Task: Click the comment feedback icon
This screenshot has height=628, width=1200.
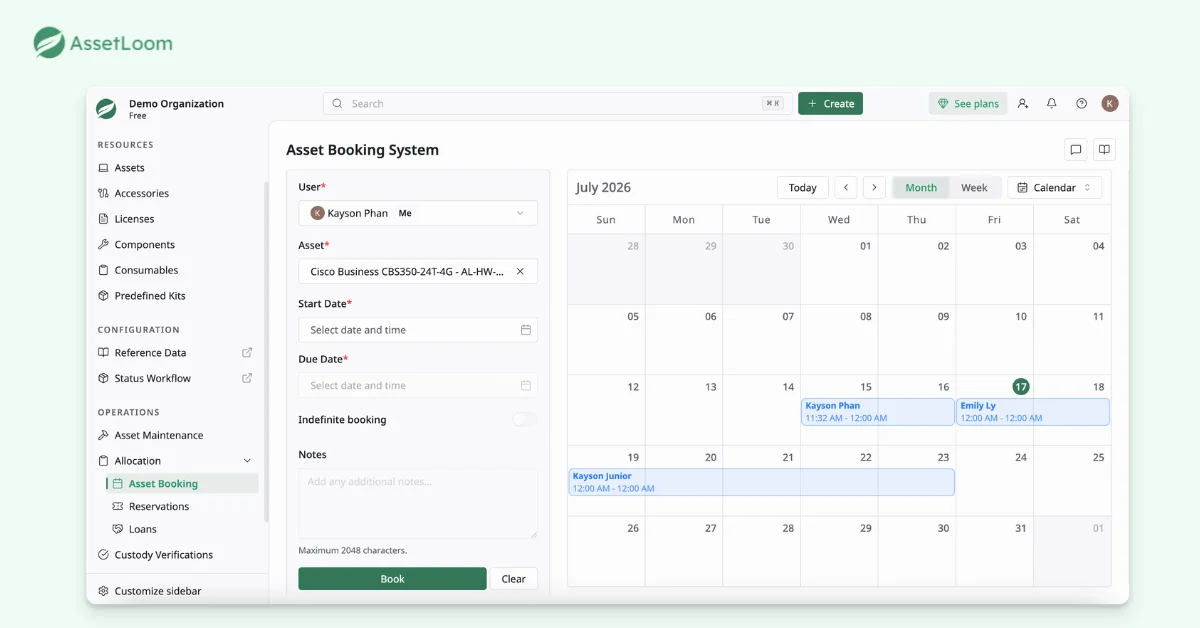Action: point(1076,150)
